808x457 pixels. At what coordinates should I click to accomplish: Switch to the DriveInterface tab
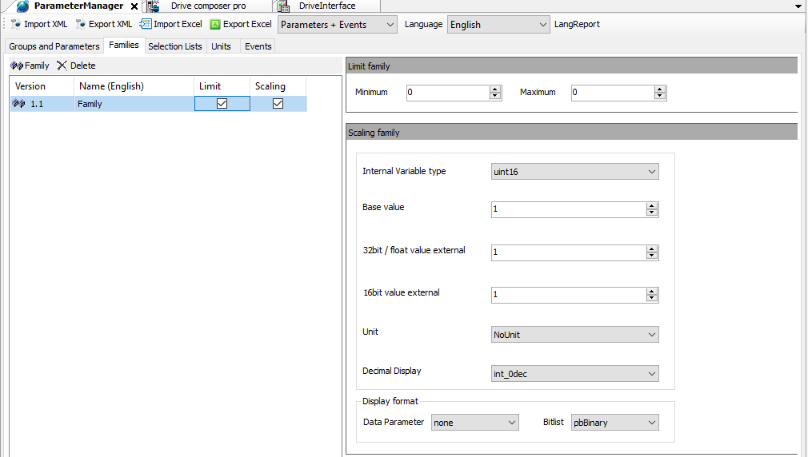coord(327,6)
